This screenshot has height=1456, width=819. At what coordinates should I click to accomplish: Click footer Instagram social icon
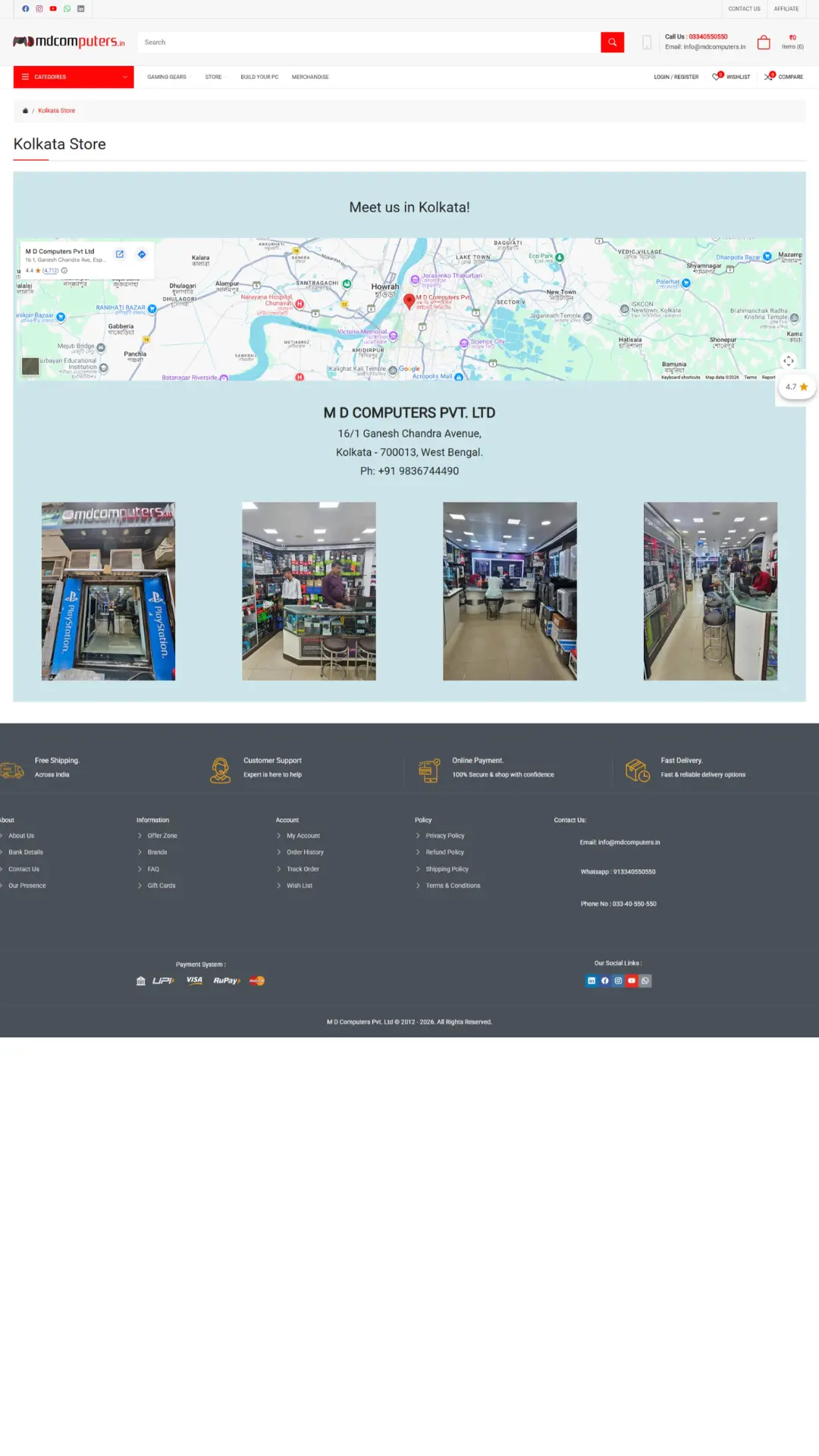pyautogui.click(x=618, y=981)
